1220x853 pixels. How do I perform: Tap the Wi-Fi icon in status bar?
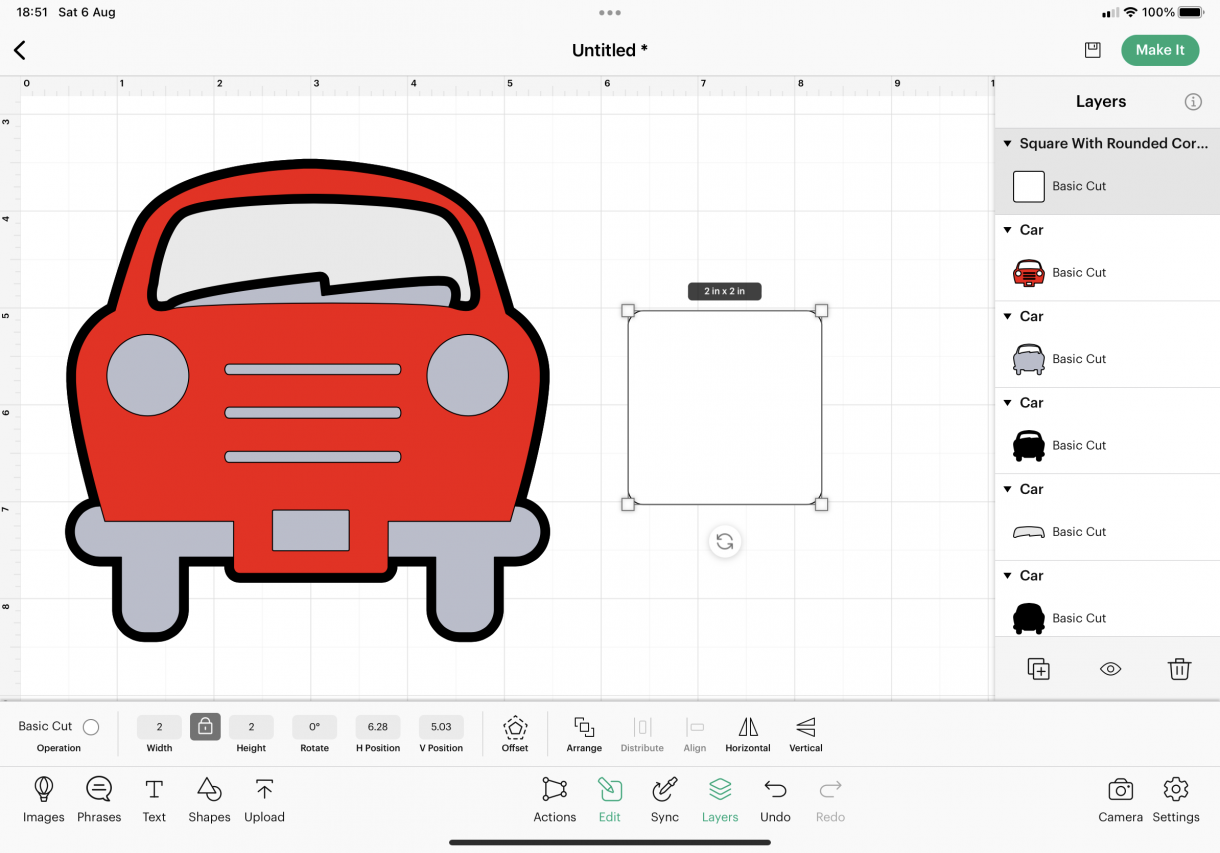coord(1130,13)
